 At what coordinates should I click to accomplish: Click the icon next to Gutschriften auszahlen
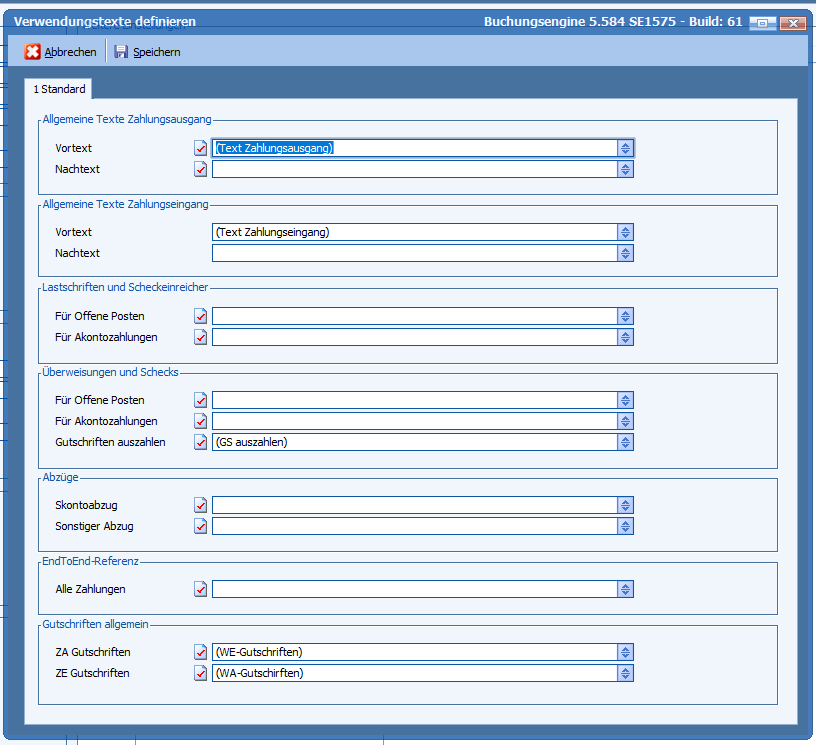[201, 442]
